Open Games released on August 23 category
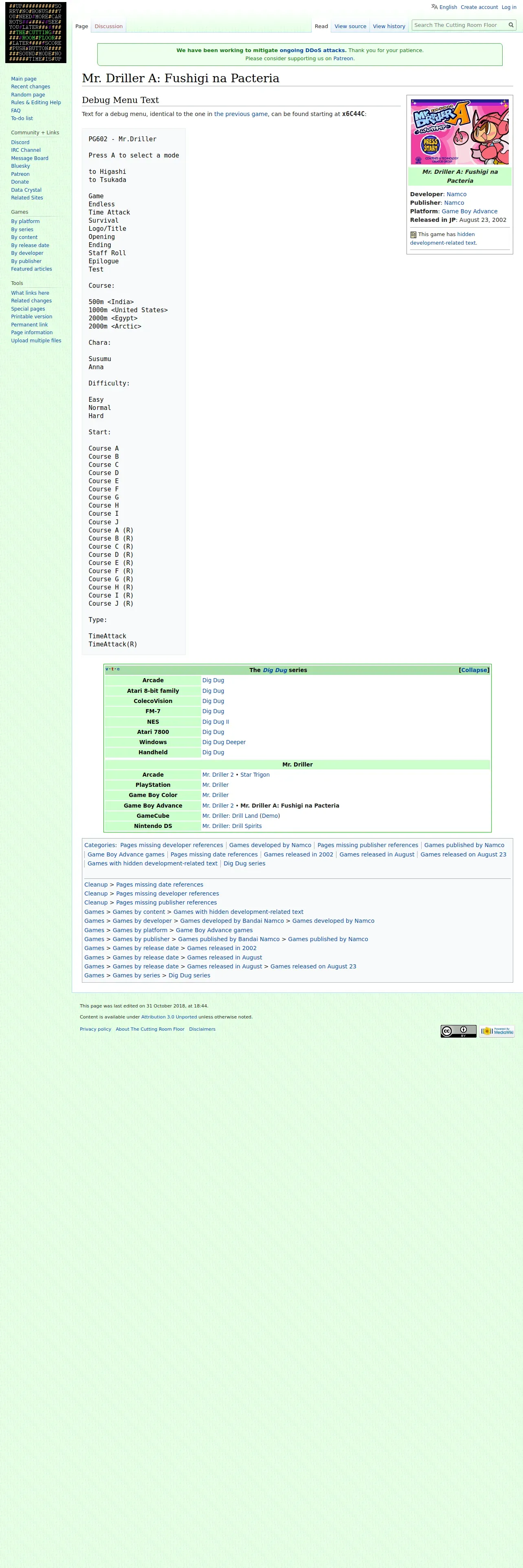 464,854
